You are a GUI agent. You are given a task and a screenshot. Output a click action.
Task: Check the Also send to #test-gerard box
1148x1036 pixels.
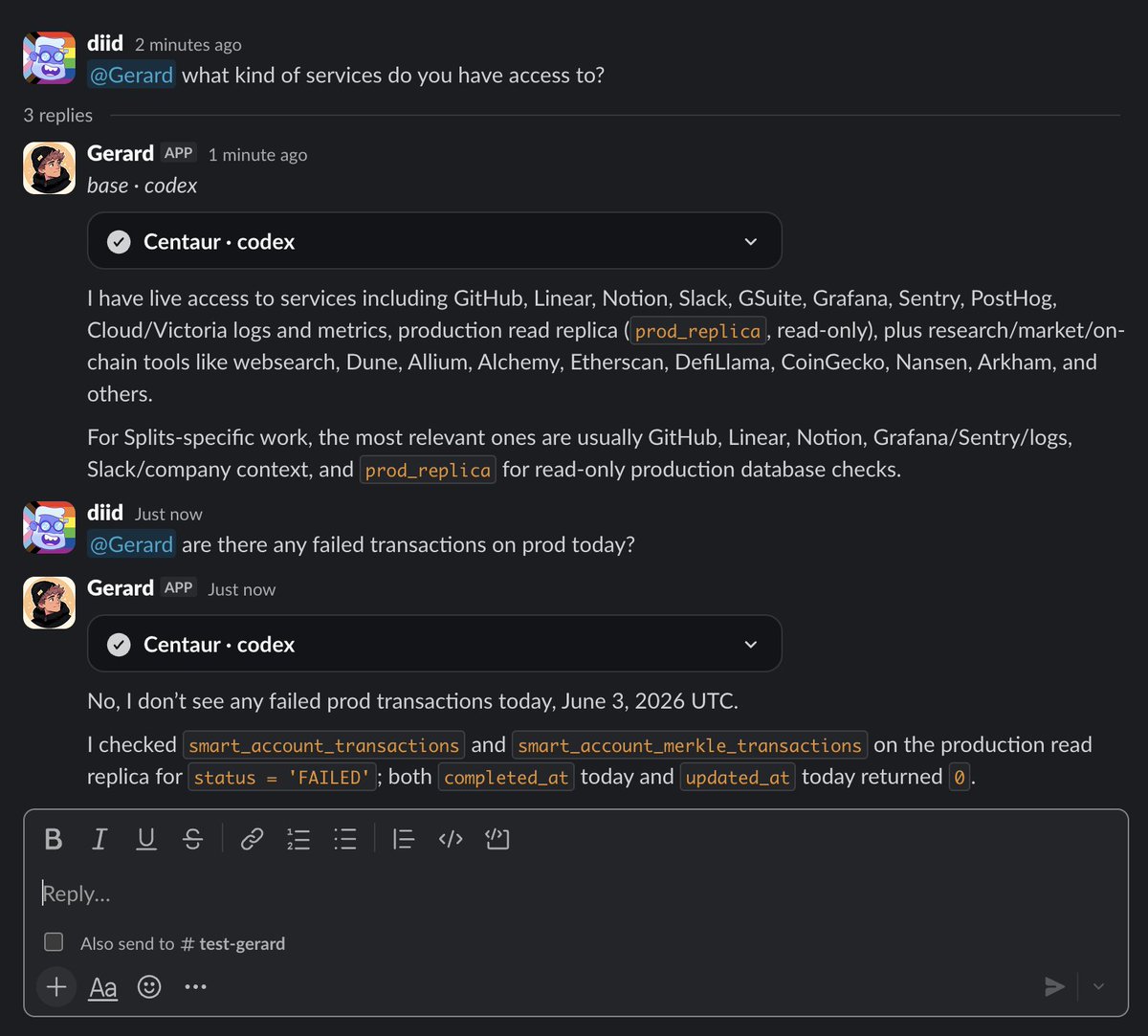(x=55, y=942)
